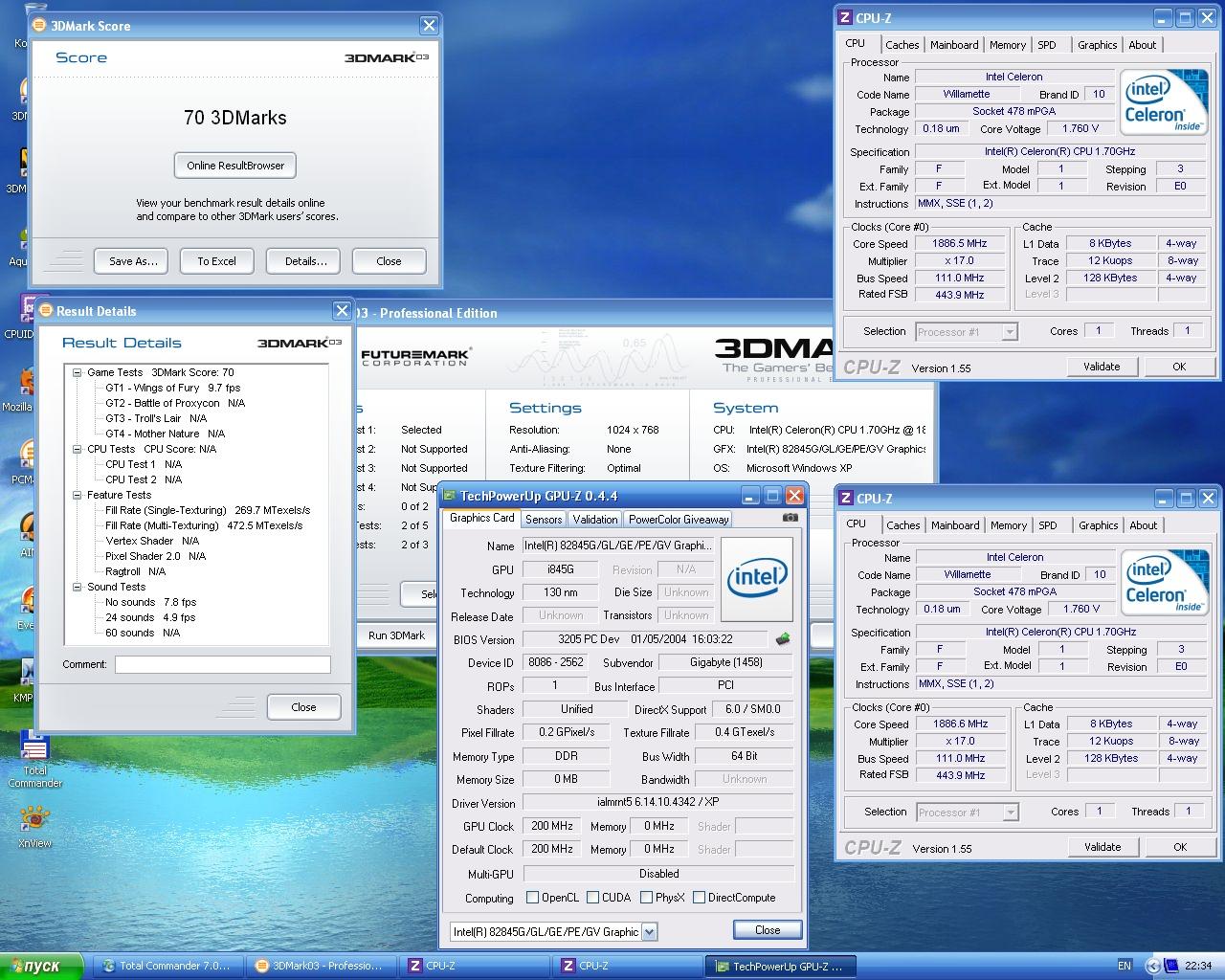The image size is (1225, 980).
Task: Enable the CUDA checkbox
Action: coord(593,898)
